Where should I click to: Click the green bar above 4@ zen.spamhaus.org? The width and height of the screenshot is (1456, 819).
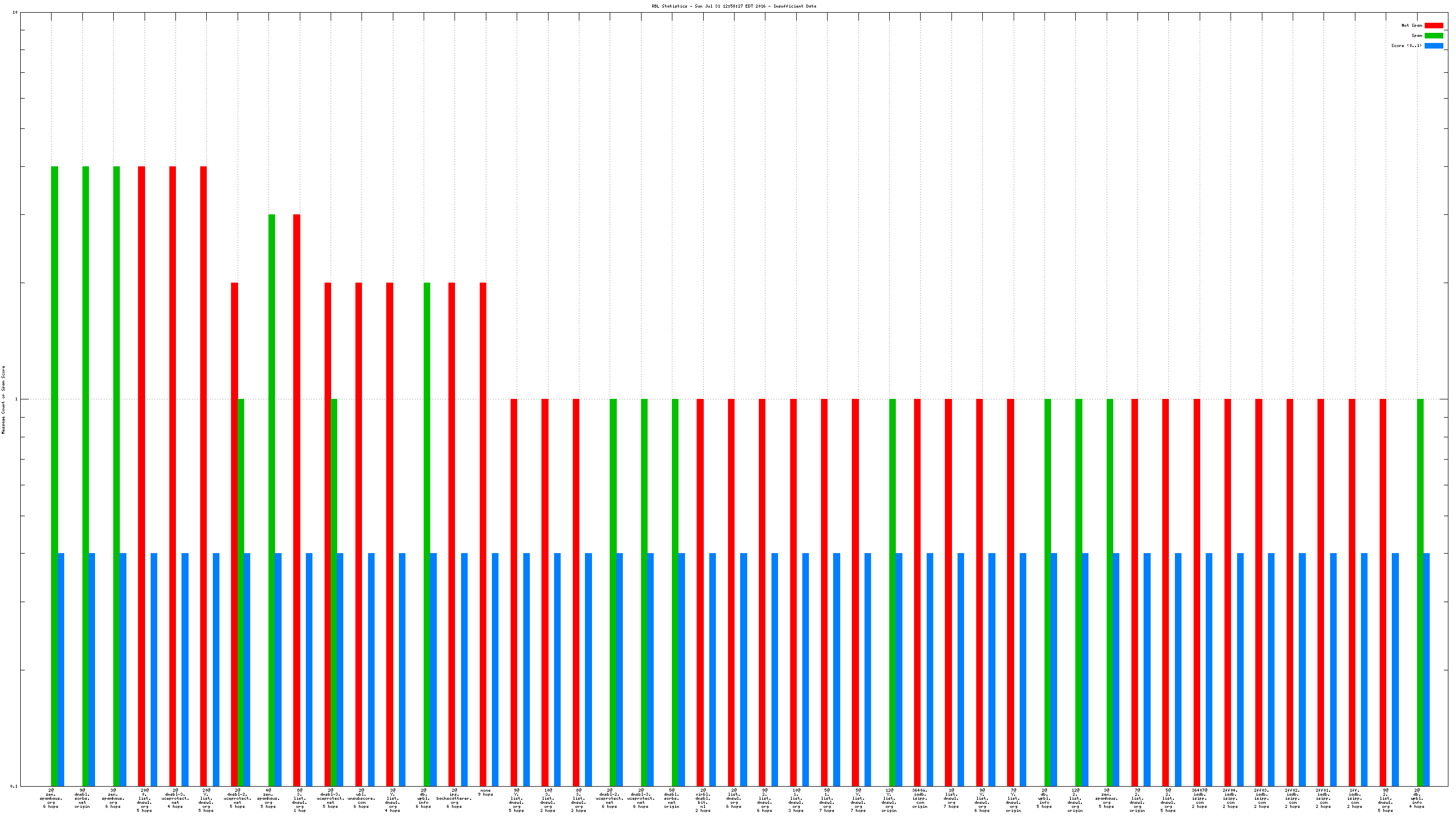(272, 497)
